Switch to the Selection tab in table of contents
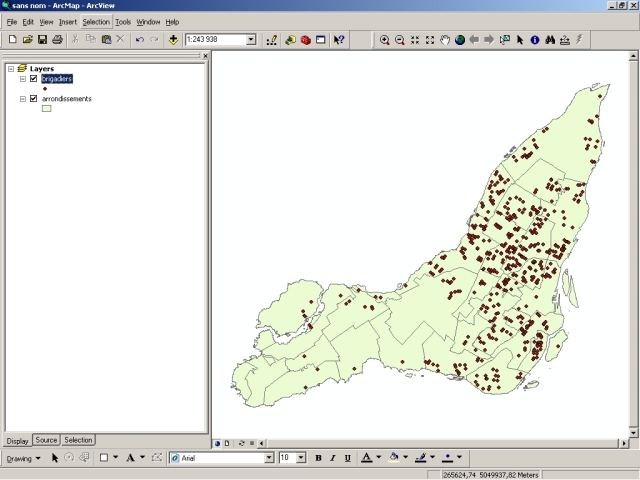This screenshot has width=640, height=480. pos(78,440)
